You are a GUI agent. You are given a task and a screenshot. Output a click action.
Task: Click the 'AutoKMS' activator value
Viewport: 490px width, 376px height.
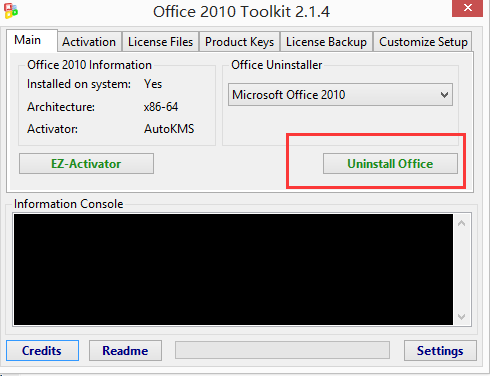tap(169, 129)
